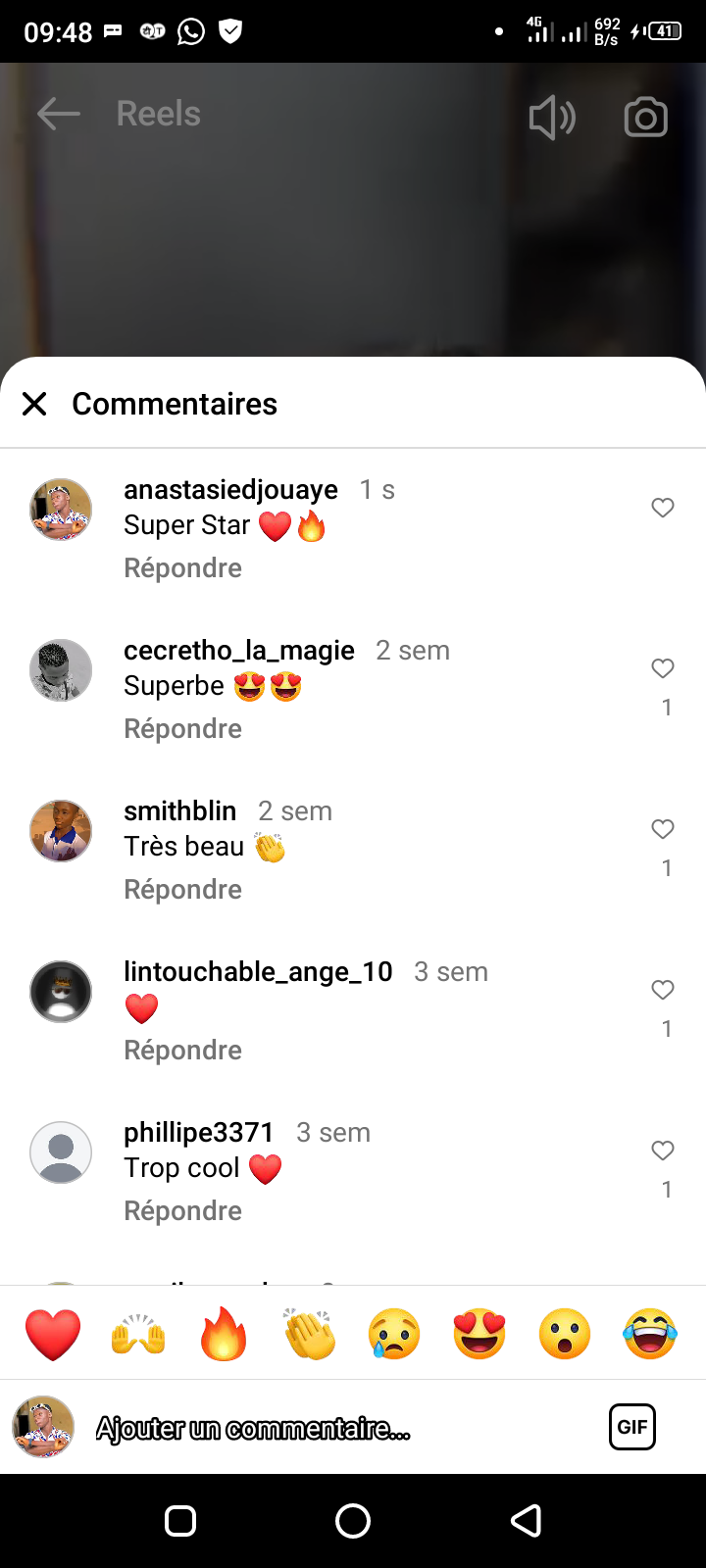Insert the clapping hands quick emoji
Viewport: 706px width, 1568px height.
(309, 1335)
